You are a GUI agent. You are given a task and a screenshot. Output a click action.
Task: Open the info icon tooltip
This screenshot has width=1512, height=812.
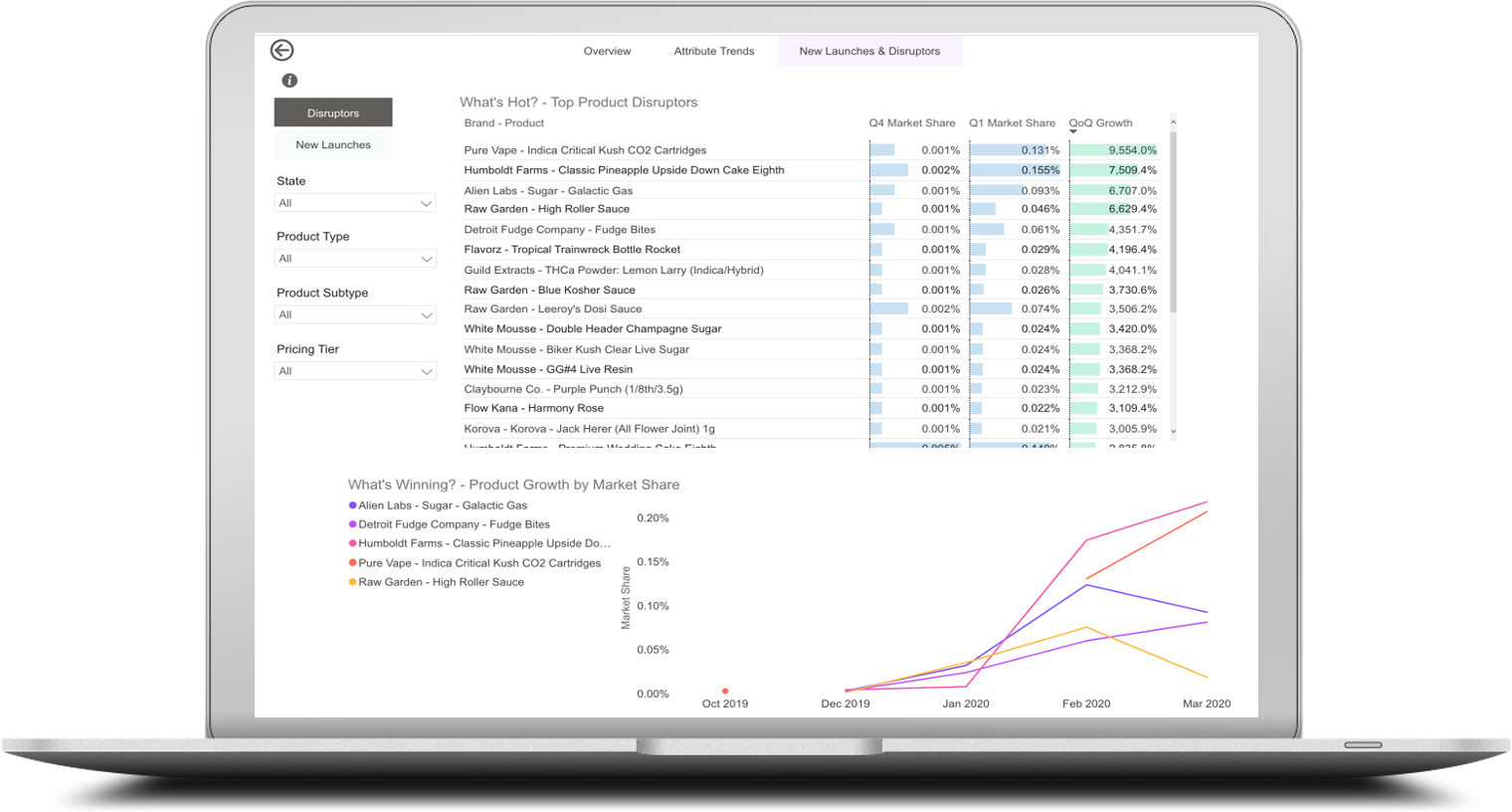pos(289,81)
